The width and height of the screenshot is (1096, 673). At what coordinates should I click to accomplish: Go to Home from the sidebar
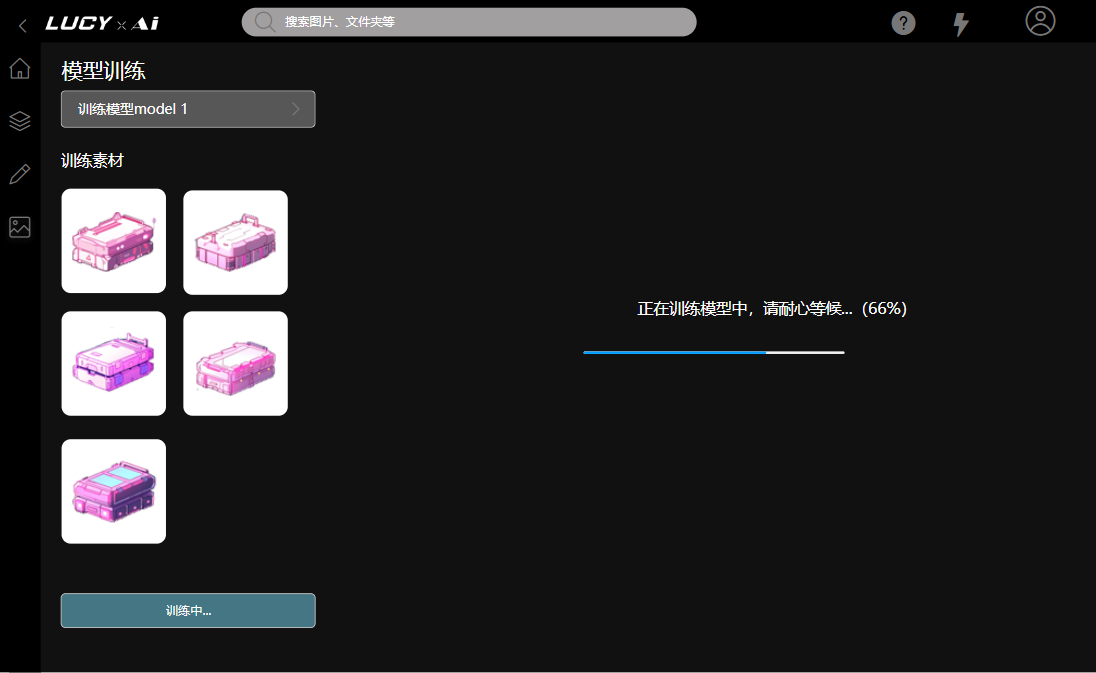point(20,69)
